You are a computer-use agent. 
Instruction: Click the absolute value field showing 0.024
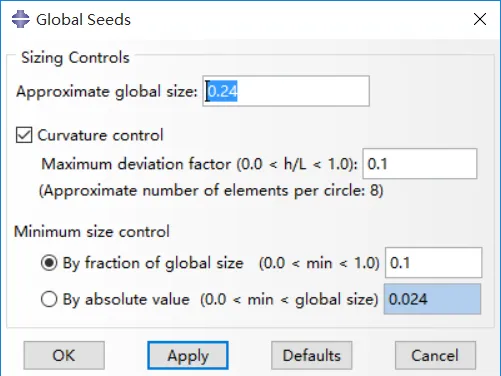(432, 299)
